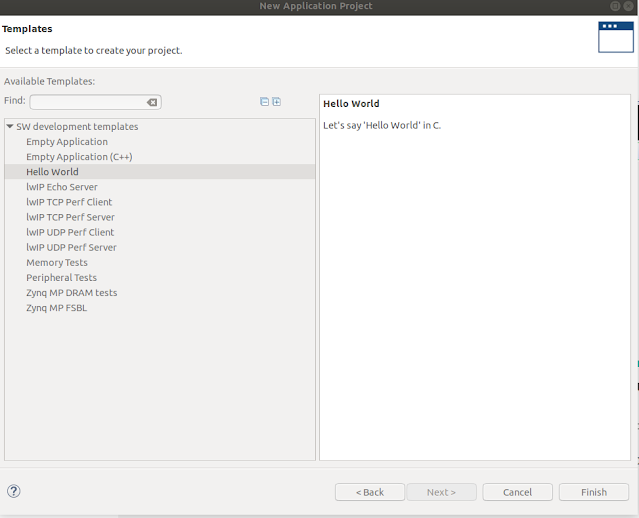Cancel the New Application Project dialog
This screenshot has height=518, width=639.
click(518, 492)
